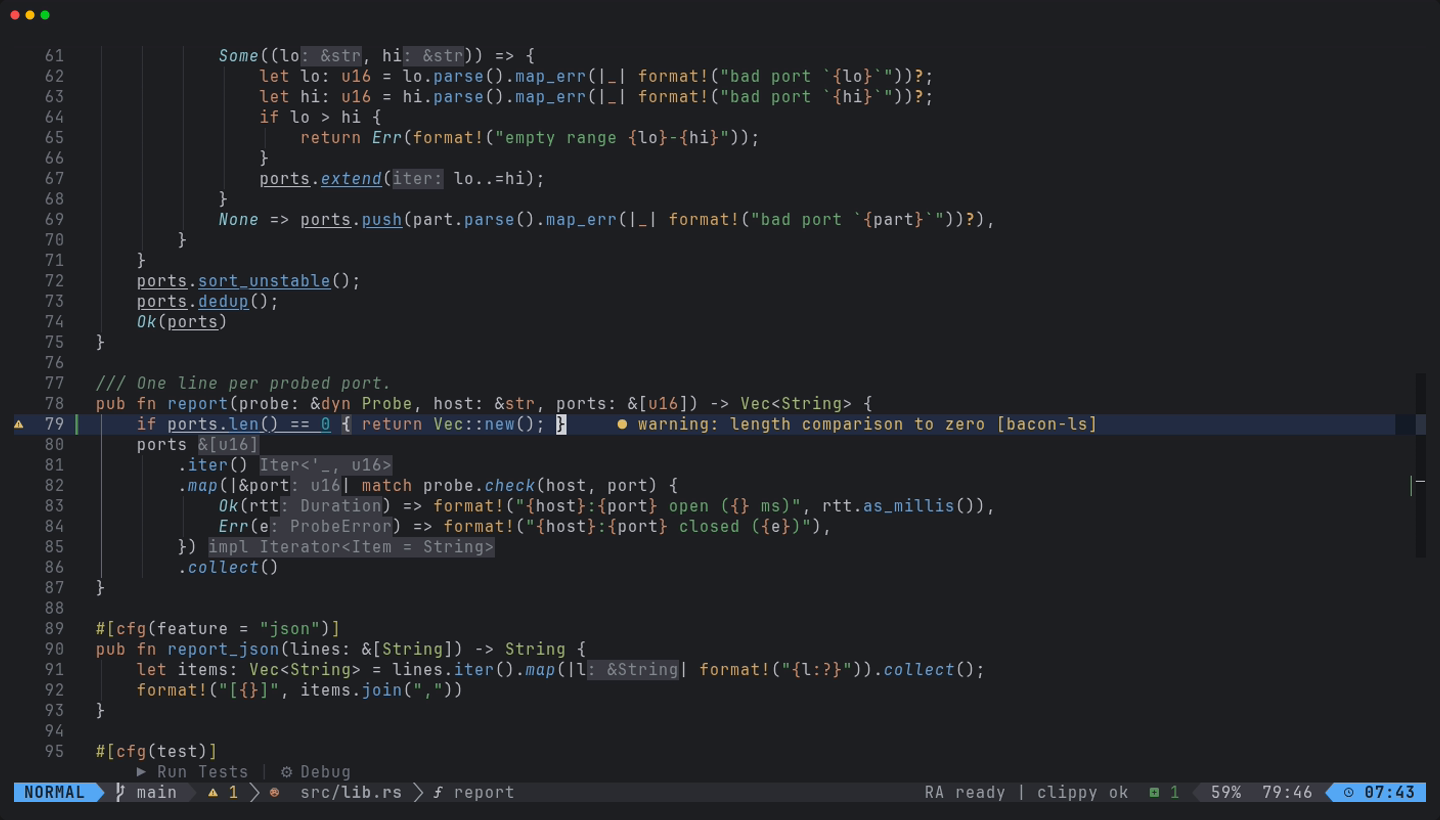Click the gear icon for Debug
Viewport: 1440px width, 820px height.
[x=286, y=771]
